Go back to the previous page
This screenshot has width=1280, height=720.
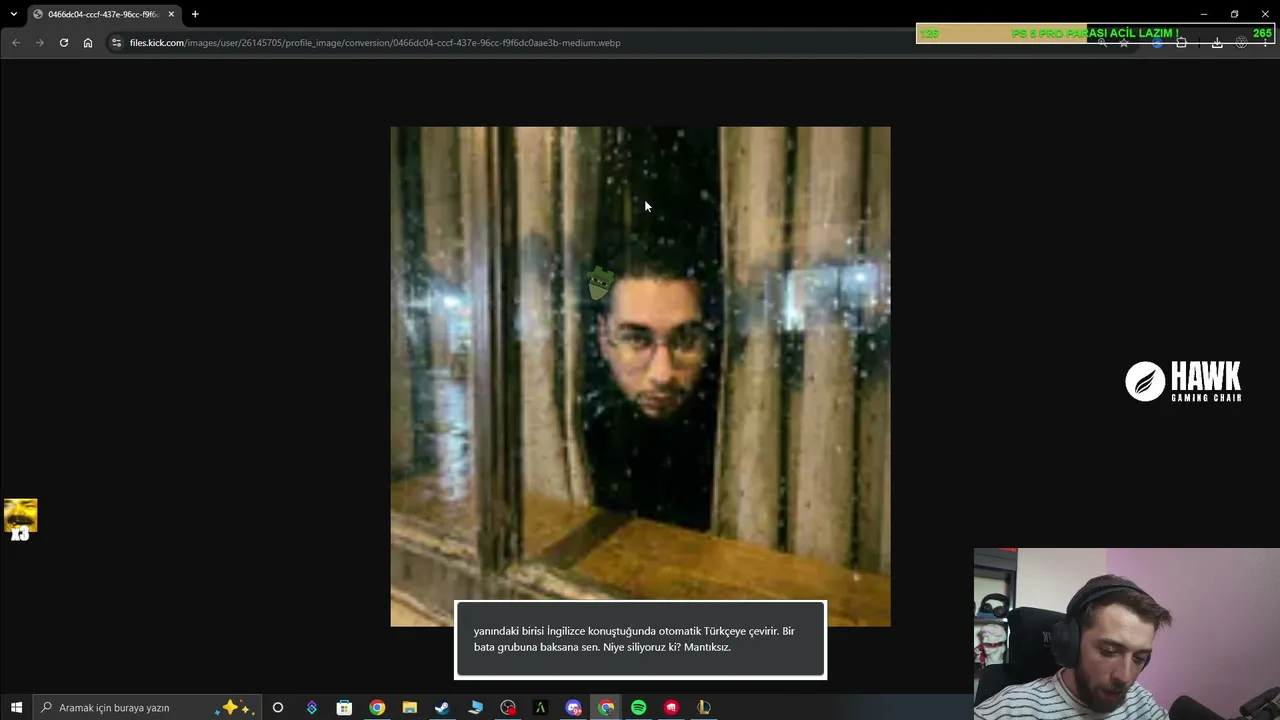tap(16, 43)
